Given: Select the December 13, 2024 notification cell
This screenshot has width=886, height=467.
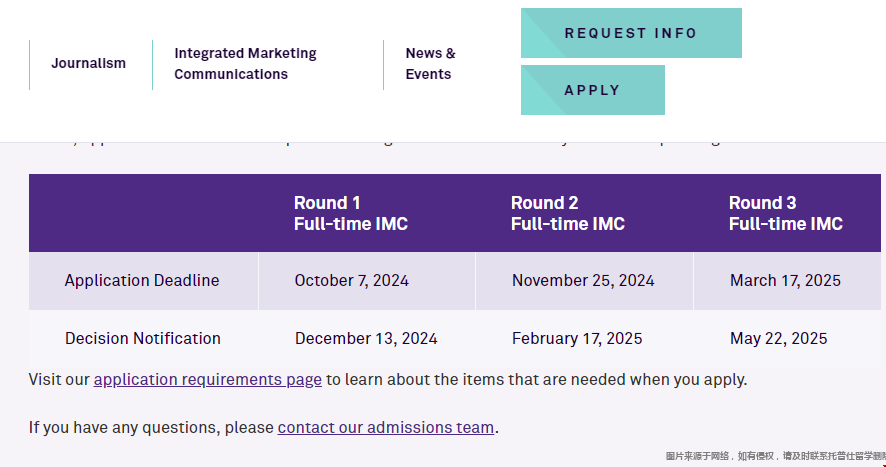Looking at the screenshot, I should click(366, 338).
